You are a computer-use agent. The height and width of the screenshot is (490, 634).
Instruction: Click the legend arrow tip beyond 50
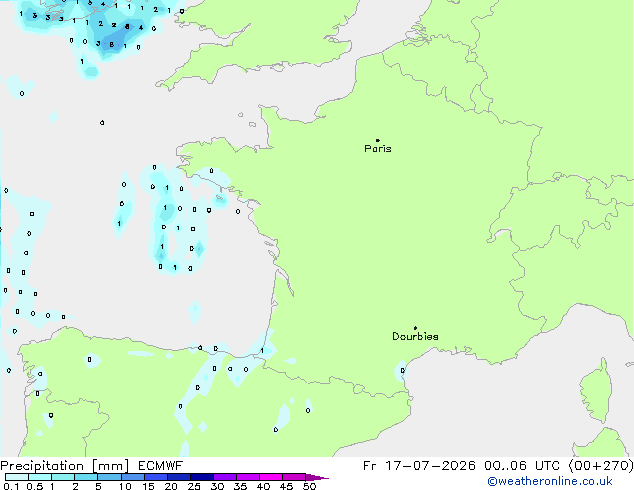(x=317, y=477)
